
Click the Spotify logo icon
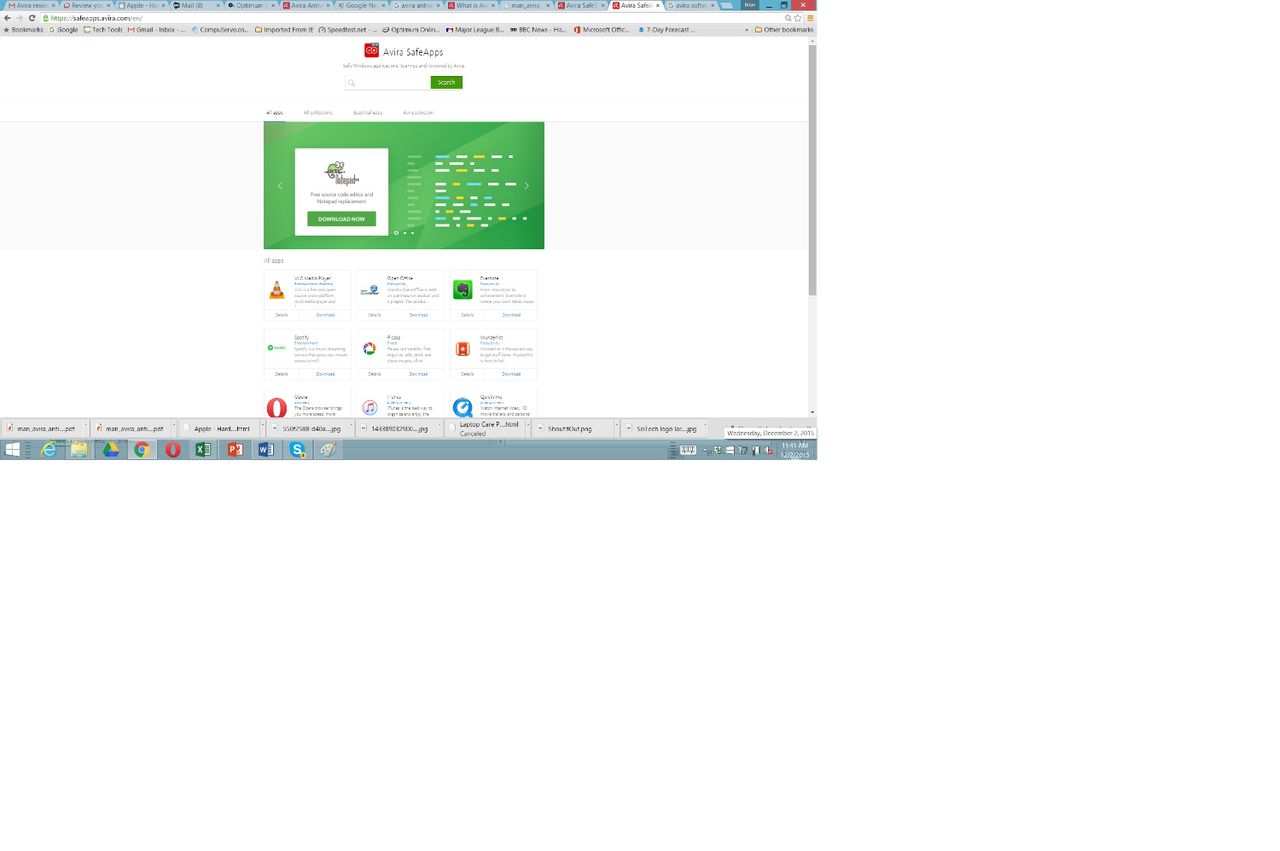pyautogui.click(x=277, y=348)
